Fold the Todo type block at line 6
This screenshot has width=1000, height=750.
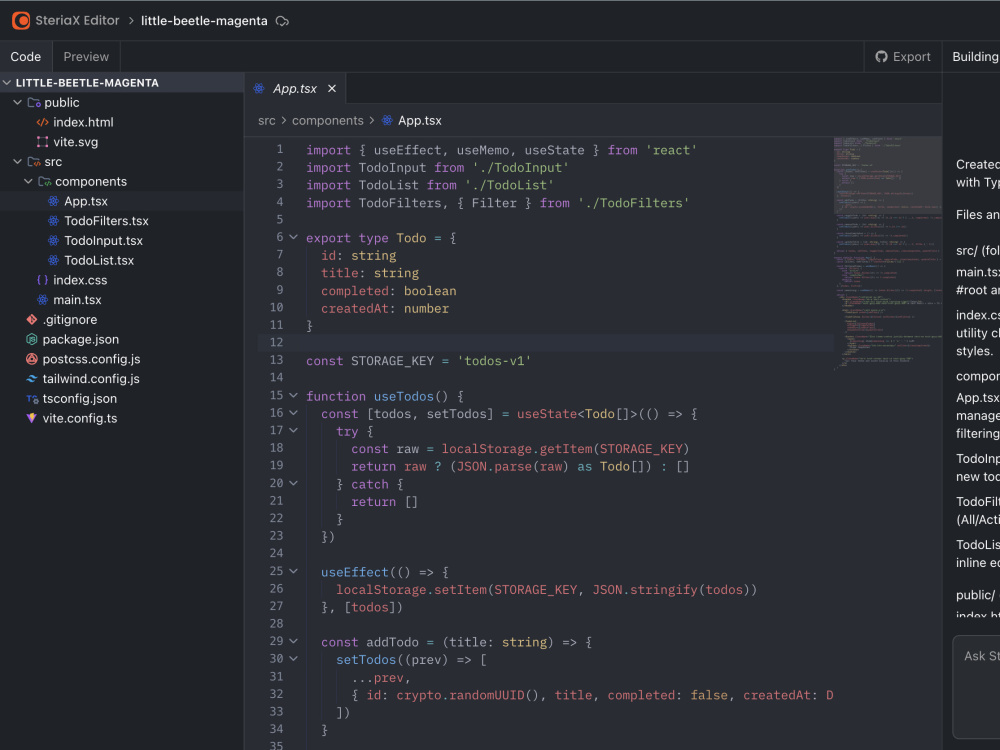point(293,237)
